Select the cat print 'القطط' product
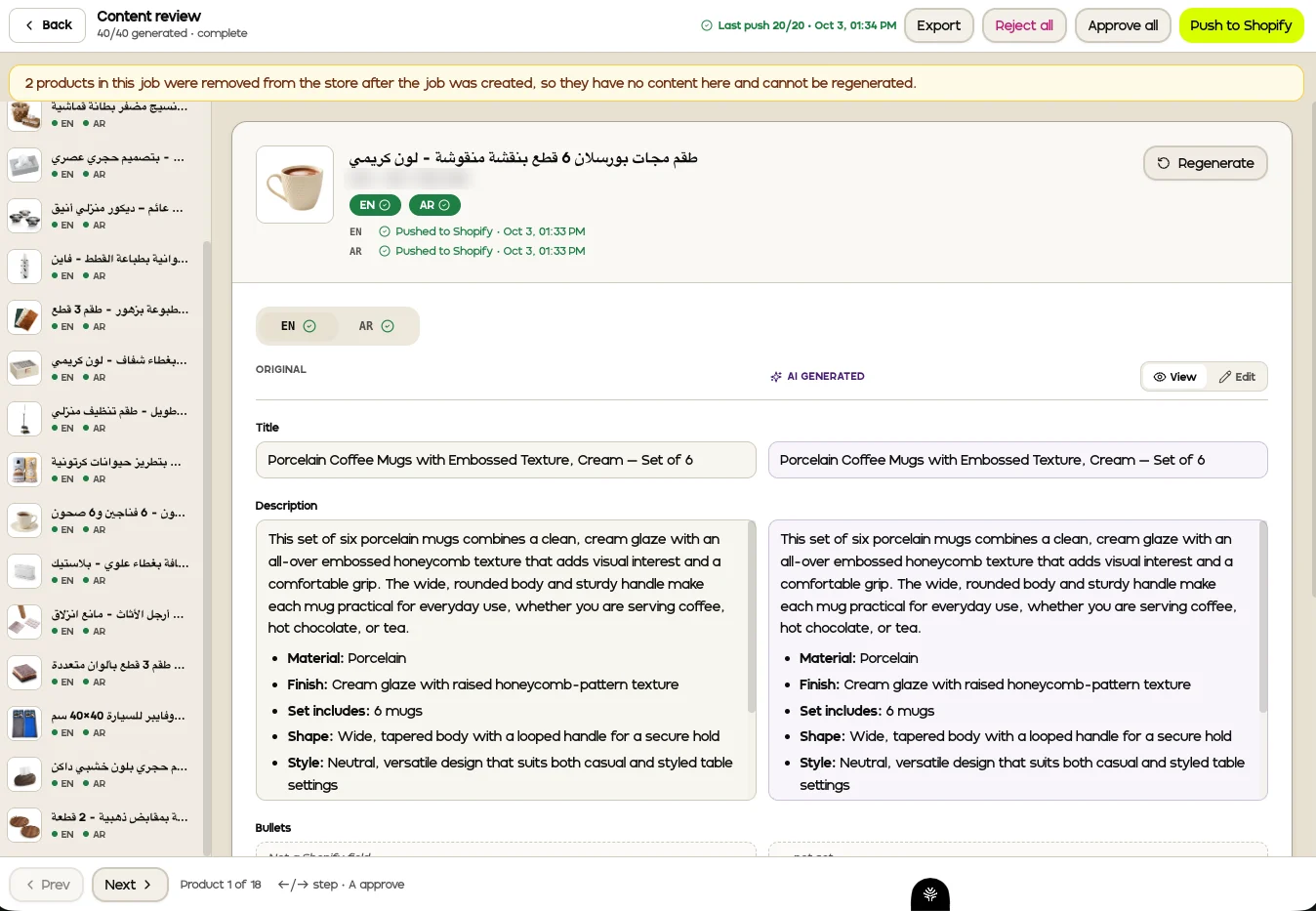Screen dimensions: 1316x911 pos(103,267)
